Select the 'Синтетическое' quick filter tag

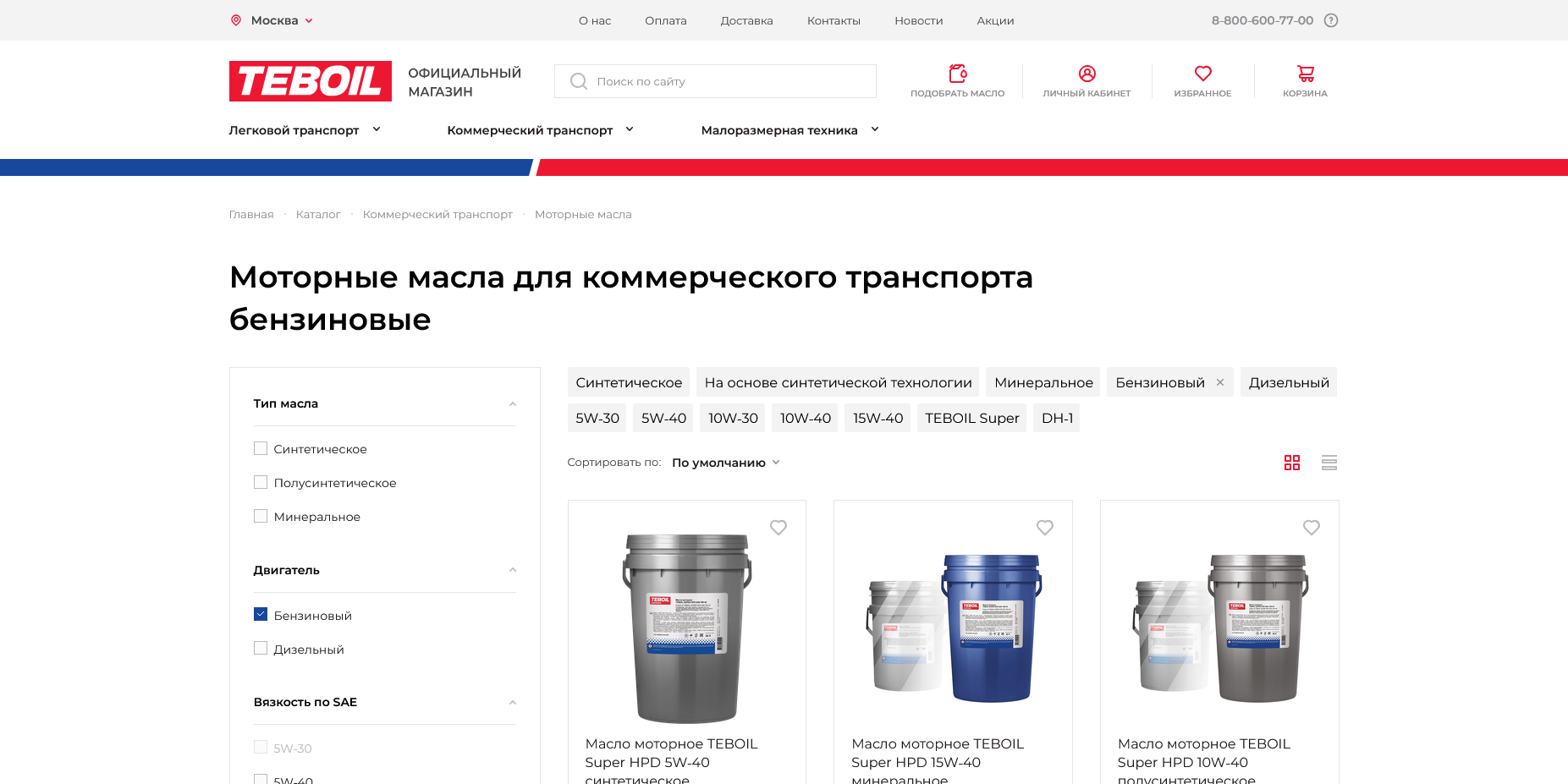629,382
